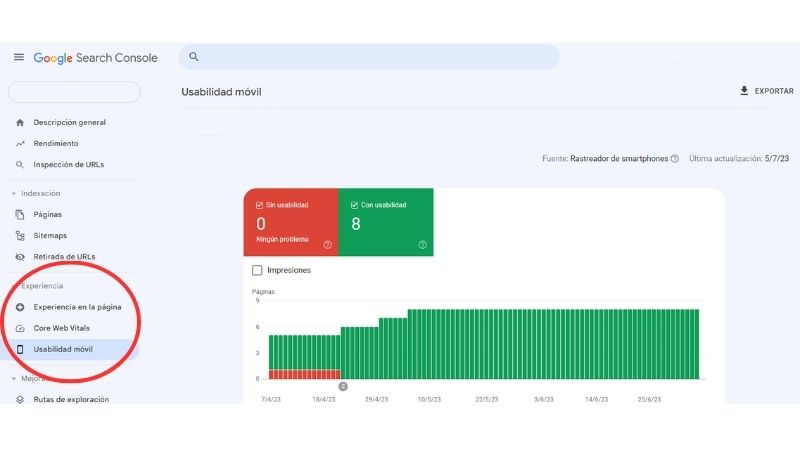Click help icon in green Con usabilidad card
The width and height of the screenshot is (800, 450).
[422, 245]
